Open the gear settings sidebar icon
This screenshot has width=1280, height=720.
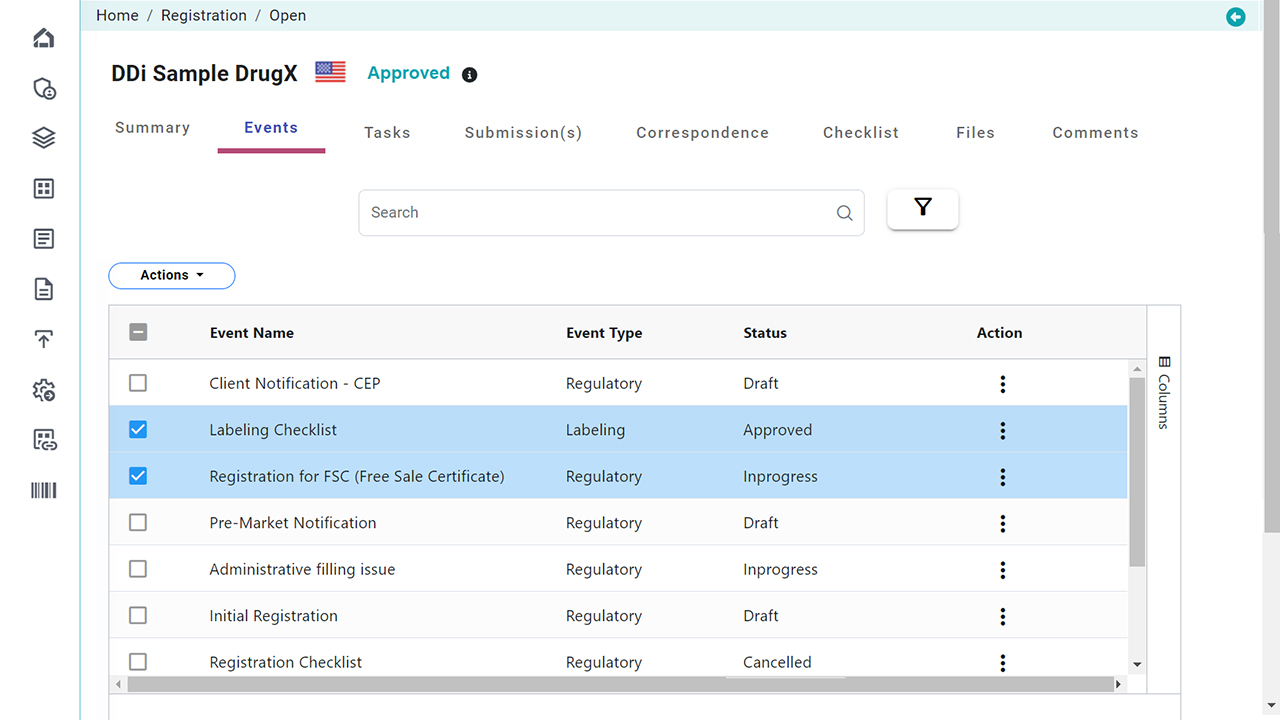(44, 390)
